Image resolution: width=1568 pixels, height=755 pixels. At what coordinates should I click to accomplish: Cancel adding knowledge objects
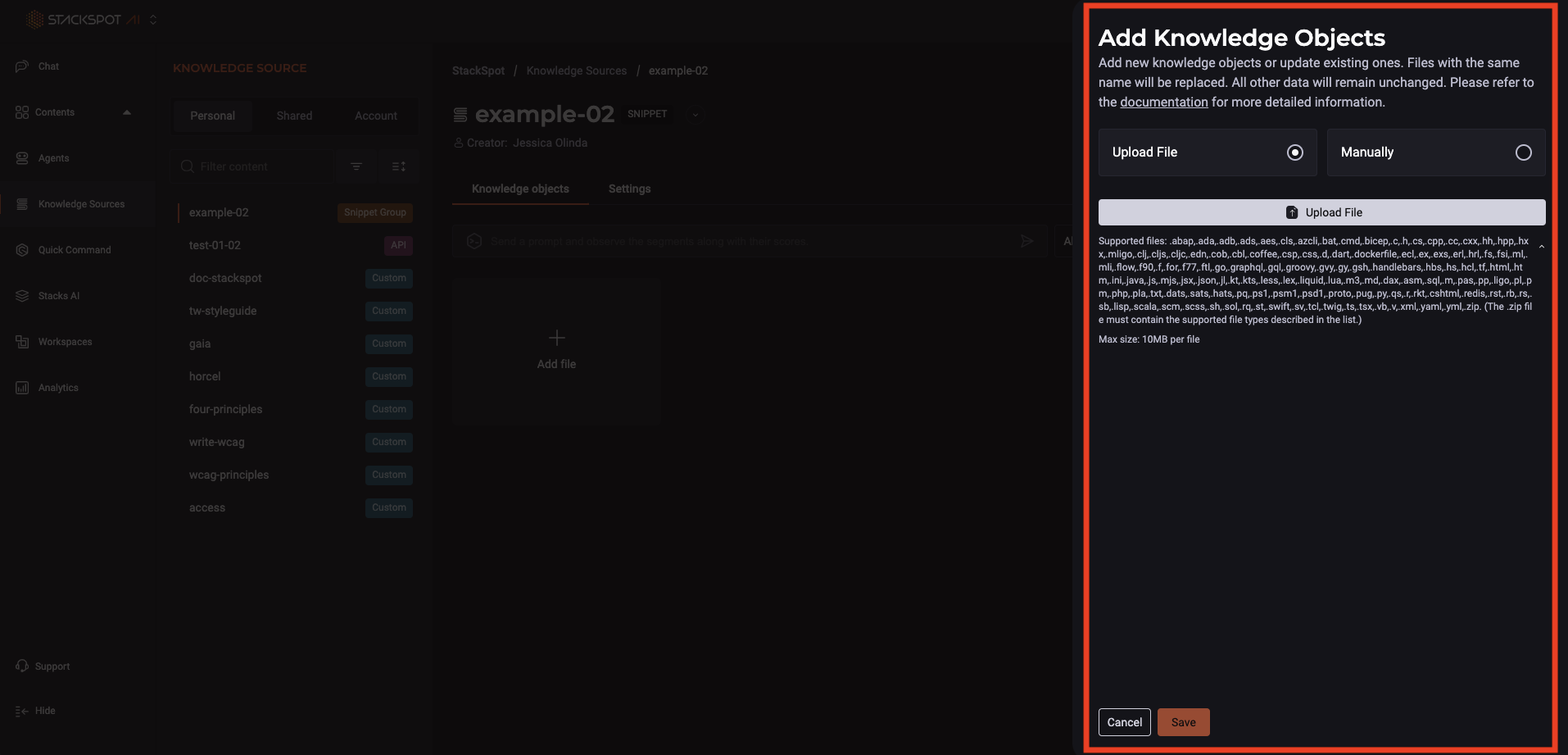click(x=1125, y=722)
